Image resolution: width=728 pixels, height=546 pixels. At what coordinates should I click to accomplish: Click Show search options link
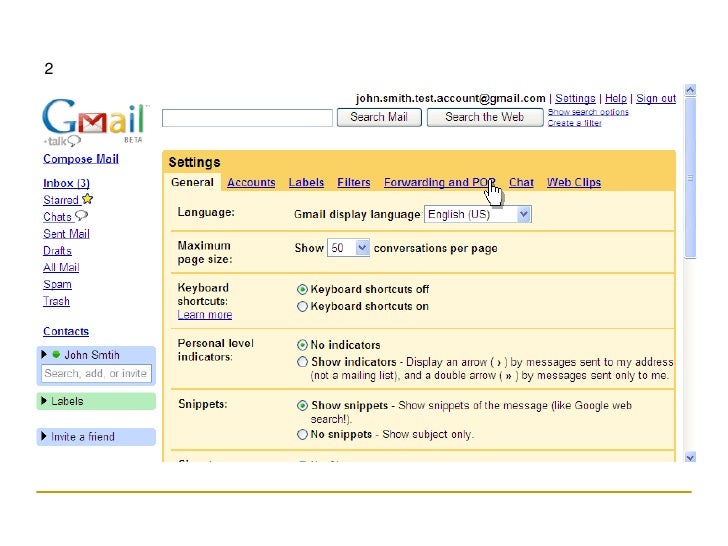coord(588,112)
